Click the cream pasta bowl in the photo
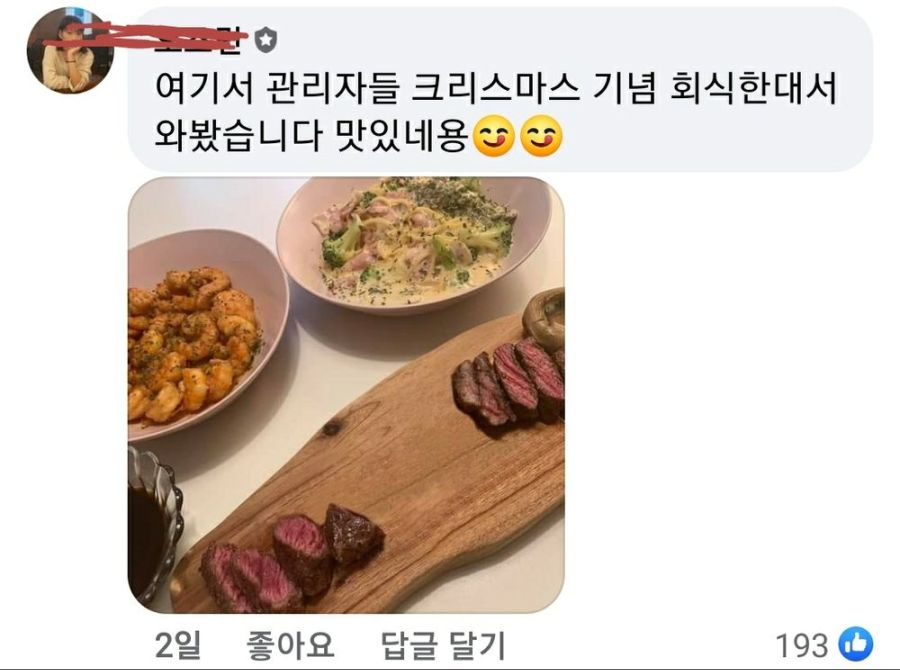Image resolution: width=900 pixels, height=670 pixels. pyautogui.click(x=414, y=244)
